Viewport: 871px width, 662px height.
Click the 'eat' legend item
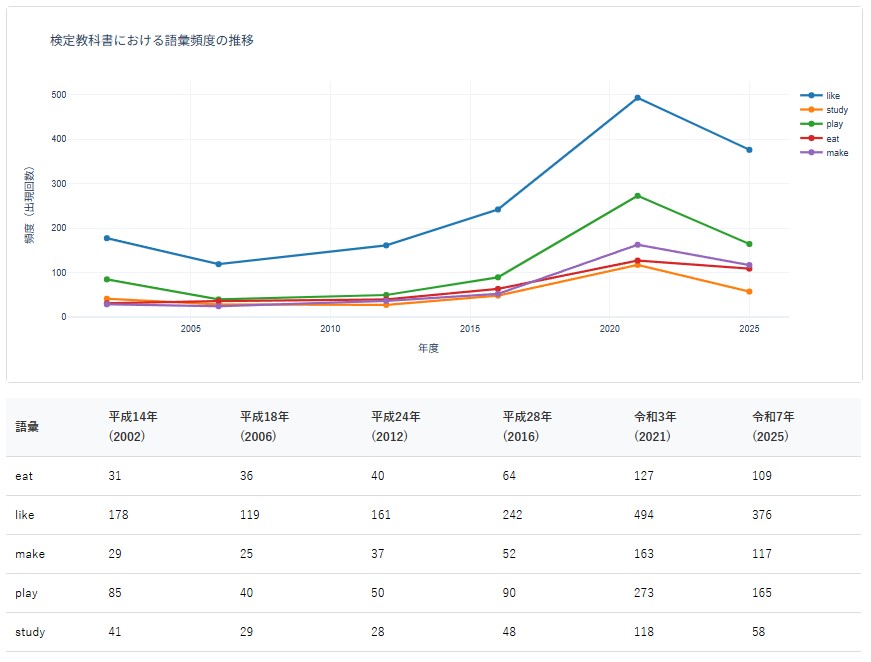(x=833, y=138)
